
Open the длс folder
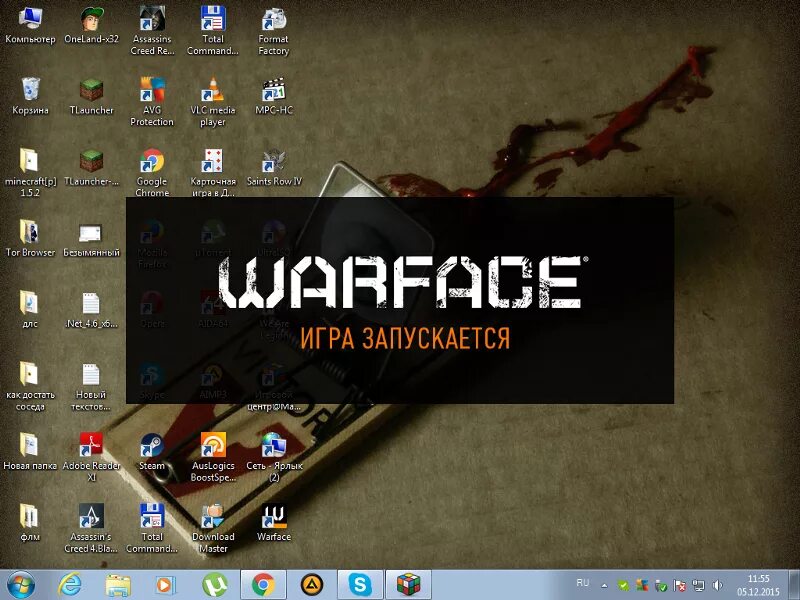30,309
